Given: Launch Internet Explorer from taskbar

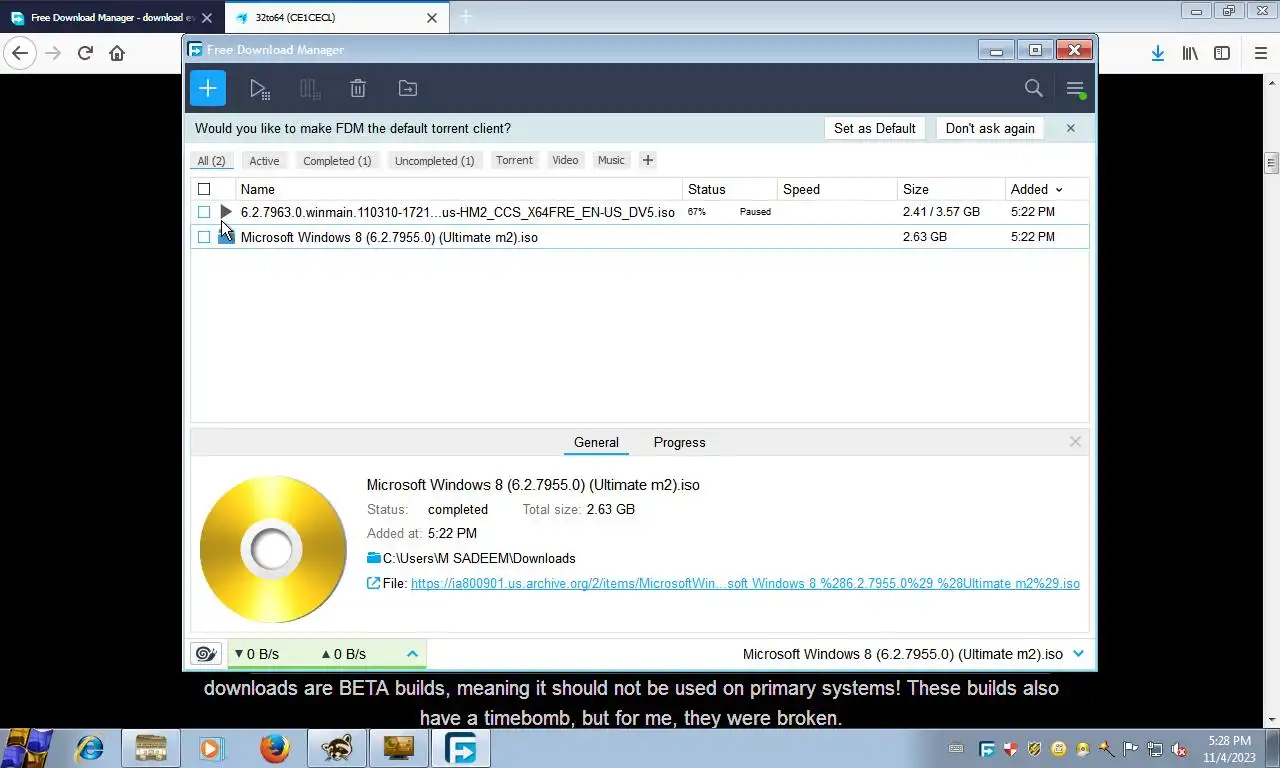Looking at the screenshot, I should click(x=90, y=748).
